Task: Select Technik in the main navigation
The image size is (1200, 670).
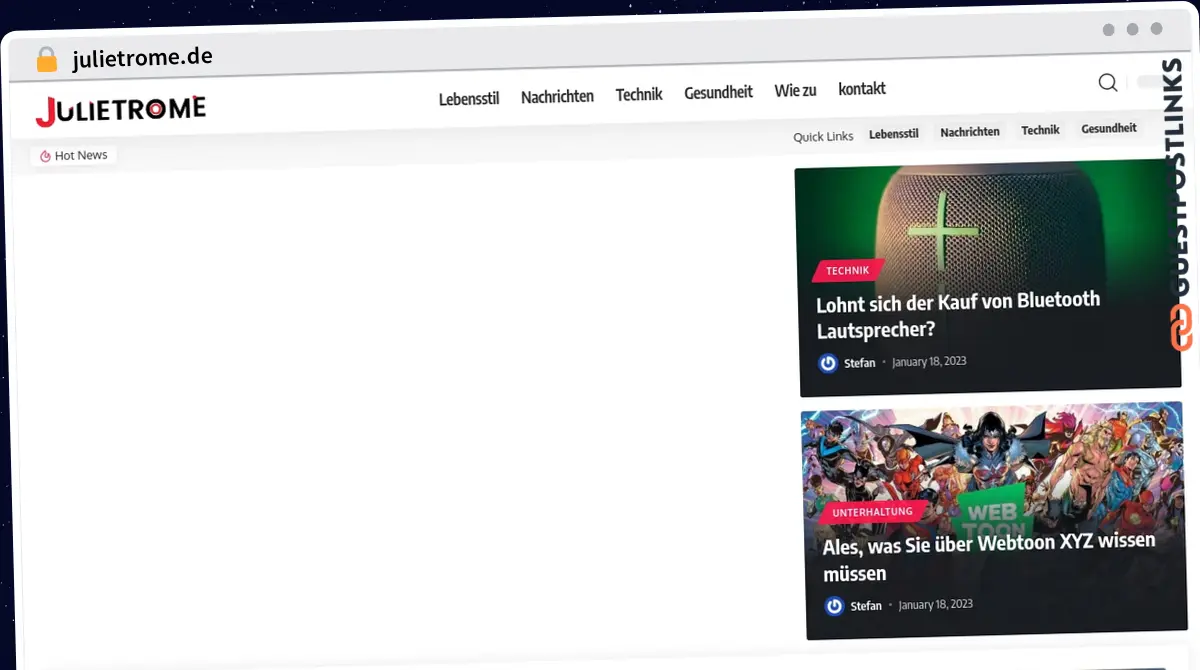Action: (639, 95)
